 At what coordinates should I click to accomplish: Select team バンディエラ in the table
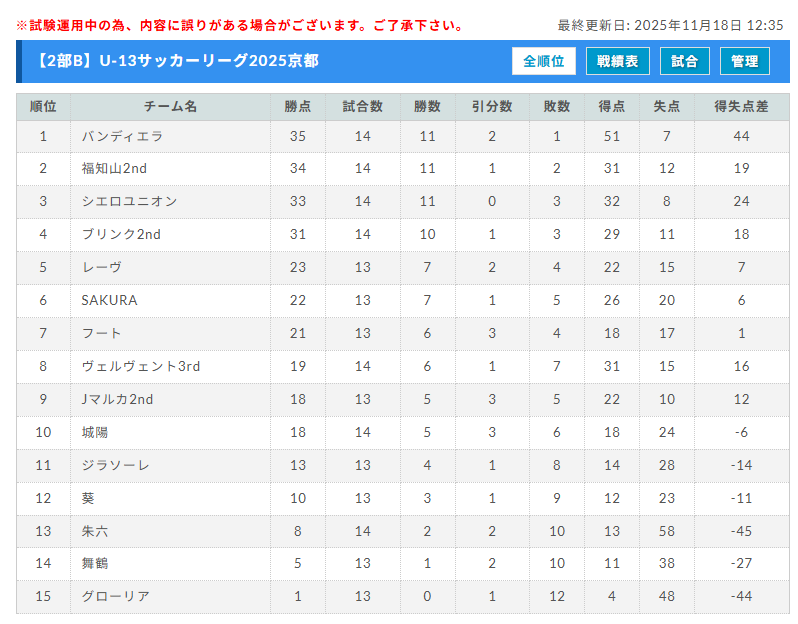(122, 136)
